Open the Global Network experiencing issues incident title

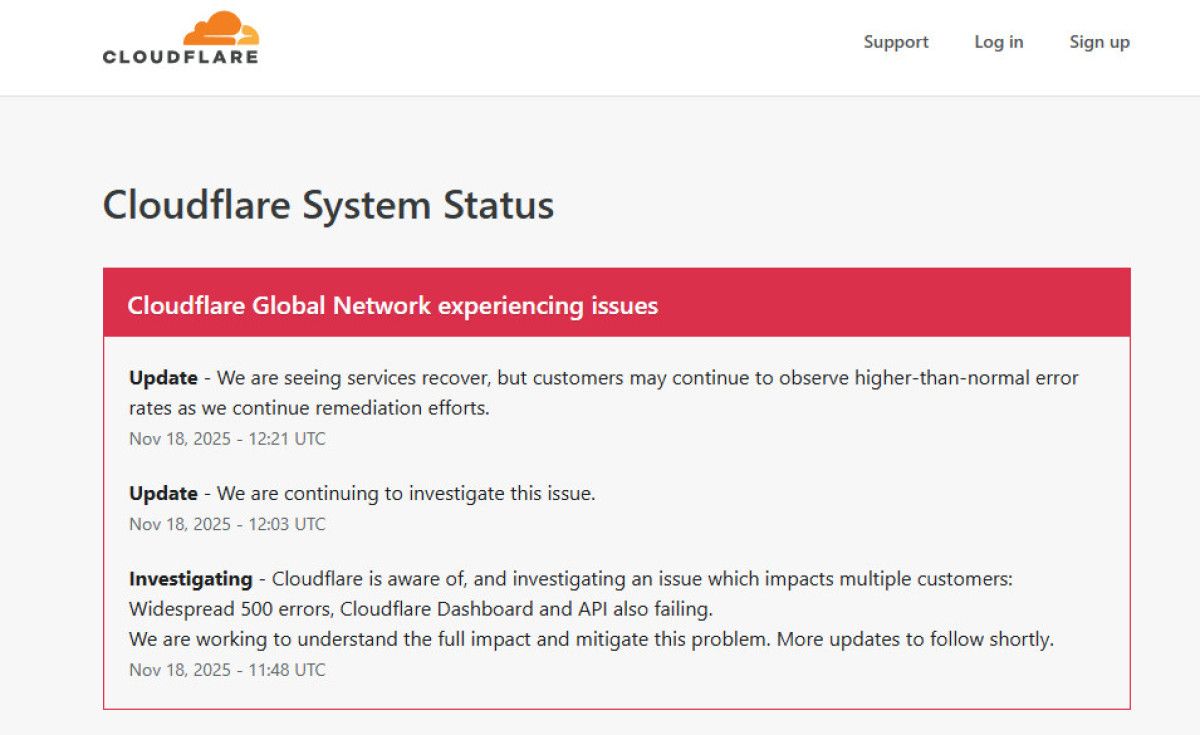(392, 305)
